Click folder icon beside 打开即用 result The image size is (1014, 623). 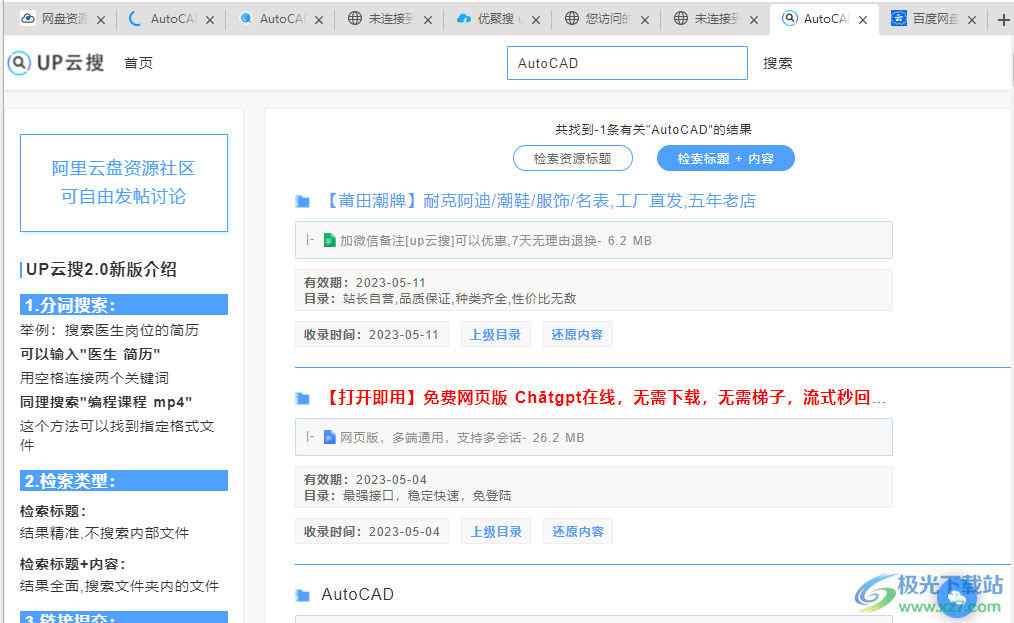pyautogui.click(x=303, y=399)
